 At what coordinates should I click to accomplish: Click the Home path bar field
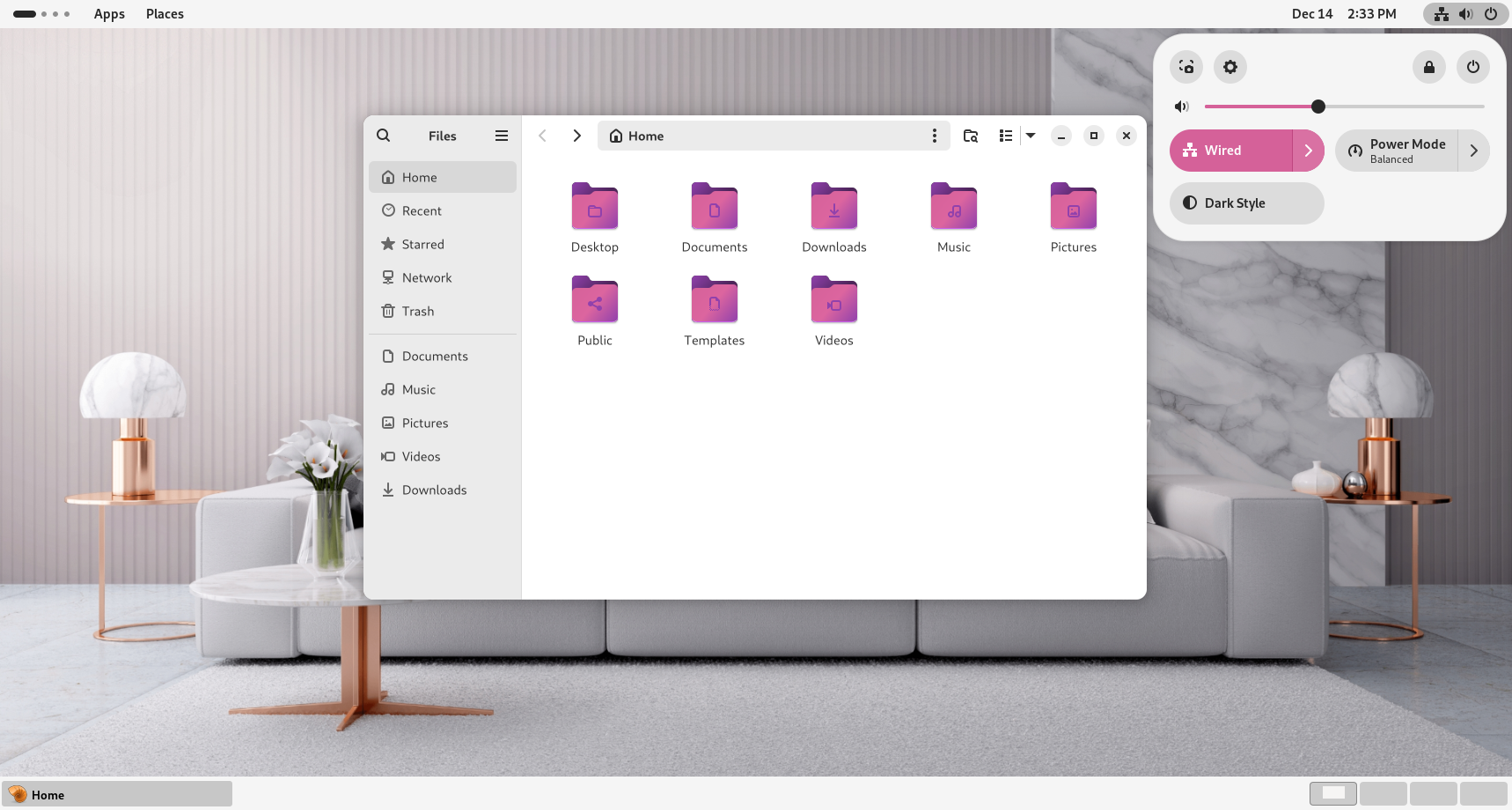coord(774,136)
